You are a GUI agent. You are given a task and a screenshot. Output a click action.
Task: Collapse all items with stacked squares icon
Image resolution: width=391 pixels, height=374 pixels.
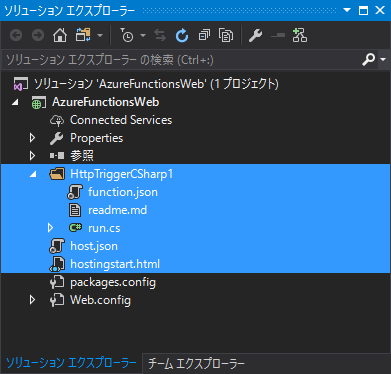tap(204, 35)
